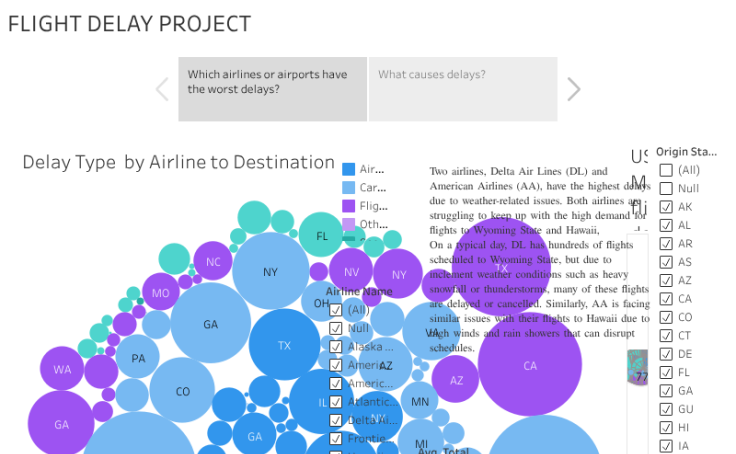Click the purple NC bubble
736x454 pixels.
(x=213, y=262)
